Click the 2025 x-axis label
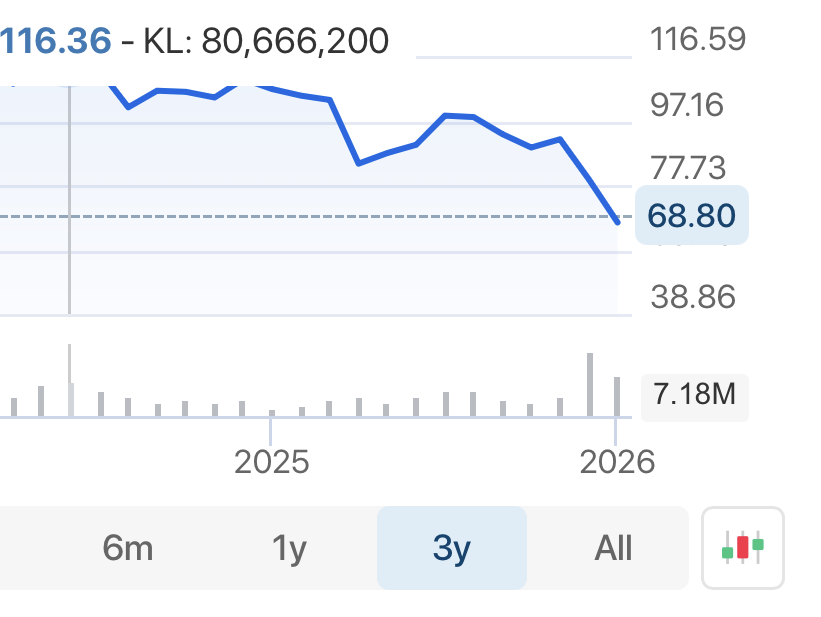This screenshot has height=617, width=821. (271, 462)
